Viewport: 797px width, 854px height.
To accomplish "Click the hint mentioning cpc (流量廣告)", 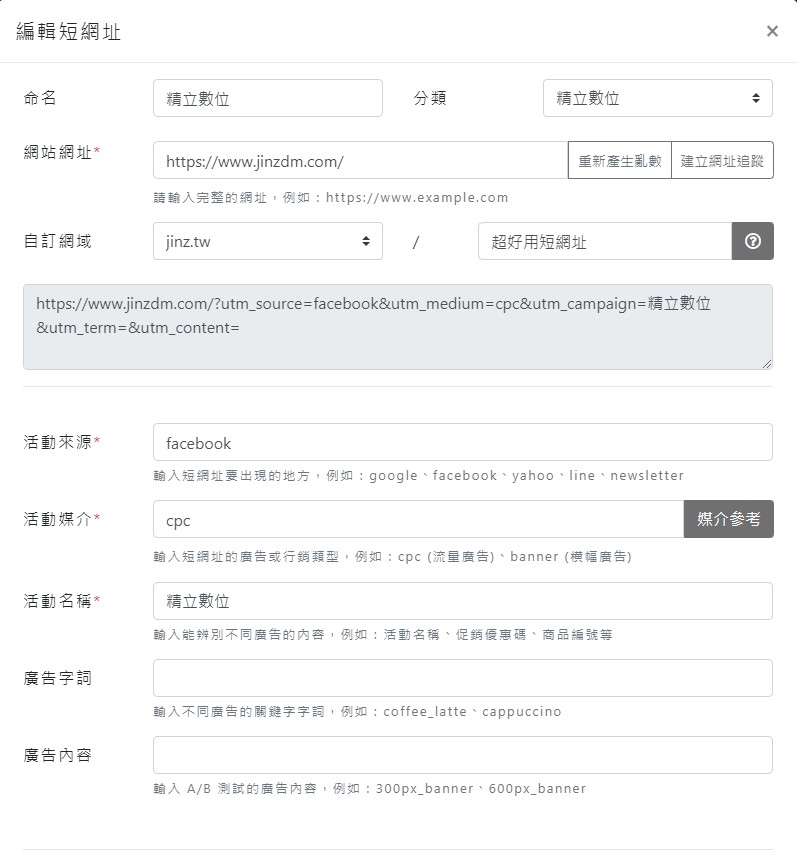I will [x=392, y=557].
